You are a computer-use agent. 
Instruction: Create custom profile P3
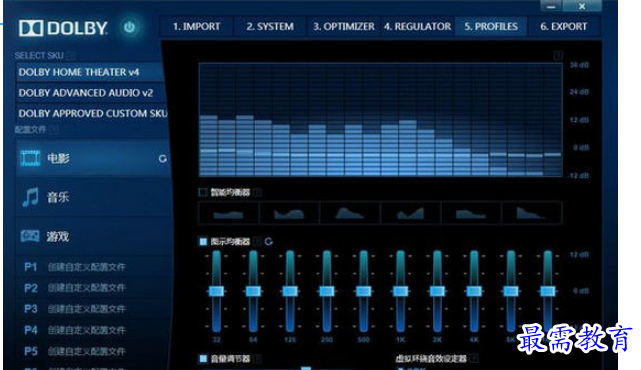74,309
